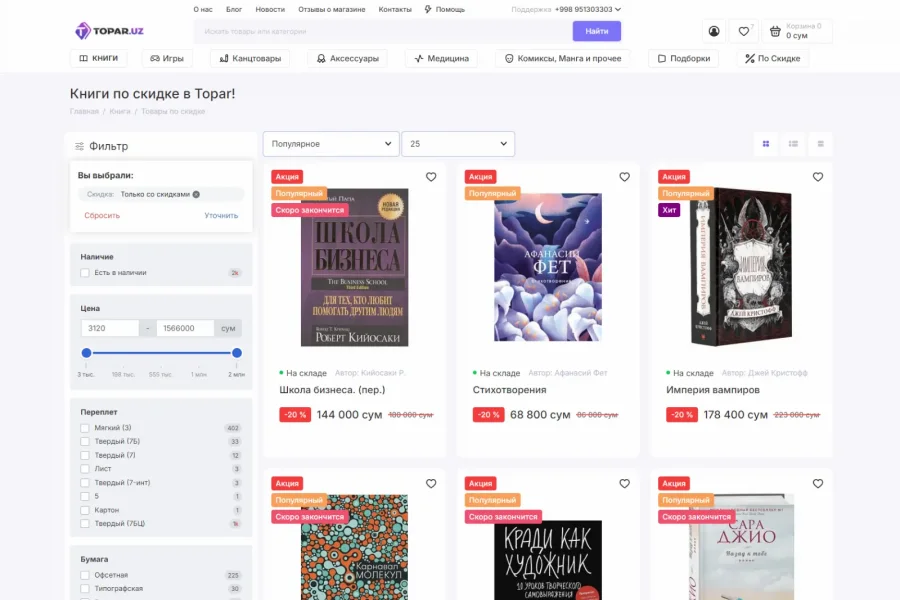Viewport: 900px width, 600px height.
Task: Click the maximum price slider handle
Action: coord(236,353)
